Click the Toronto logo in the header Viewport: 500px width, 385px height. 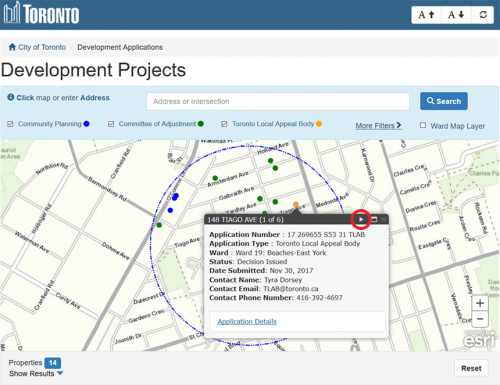click(x=41, y=14)
